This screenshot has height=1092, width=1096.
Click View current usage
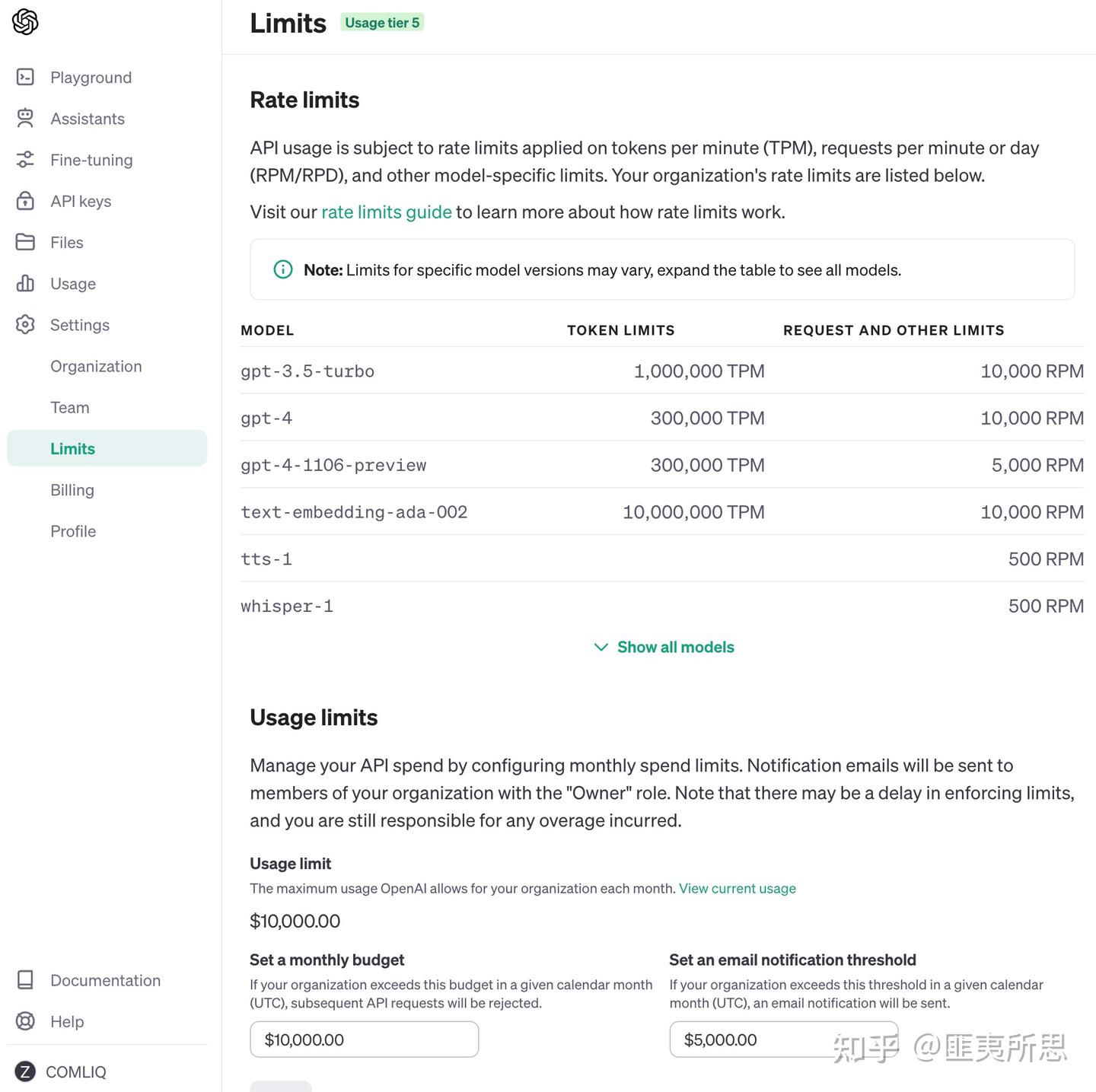(x=737, y=888)
